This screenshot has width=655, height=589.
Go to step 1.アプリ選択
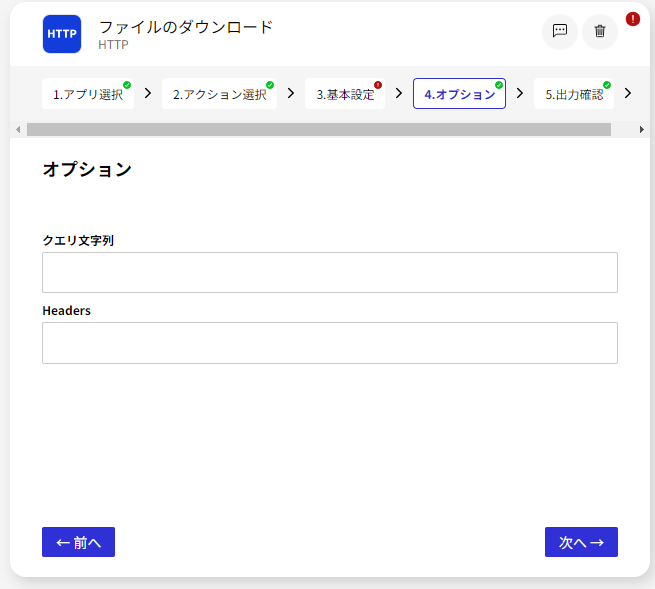[88, 94]
